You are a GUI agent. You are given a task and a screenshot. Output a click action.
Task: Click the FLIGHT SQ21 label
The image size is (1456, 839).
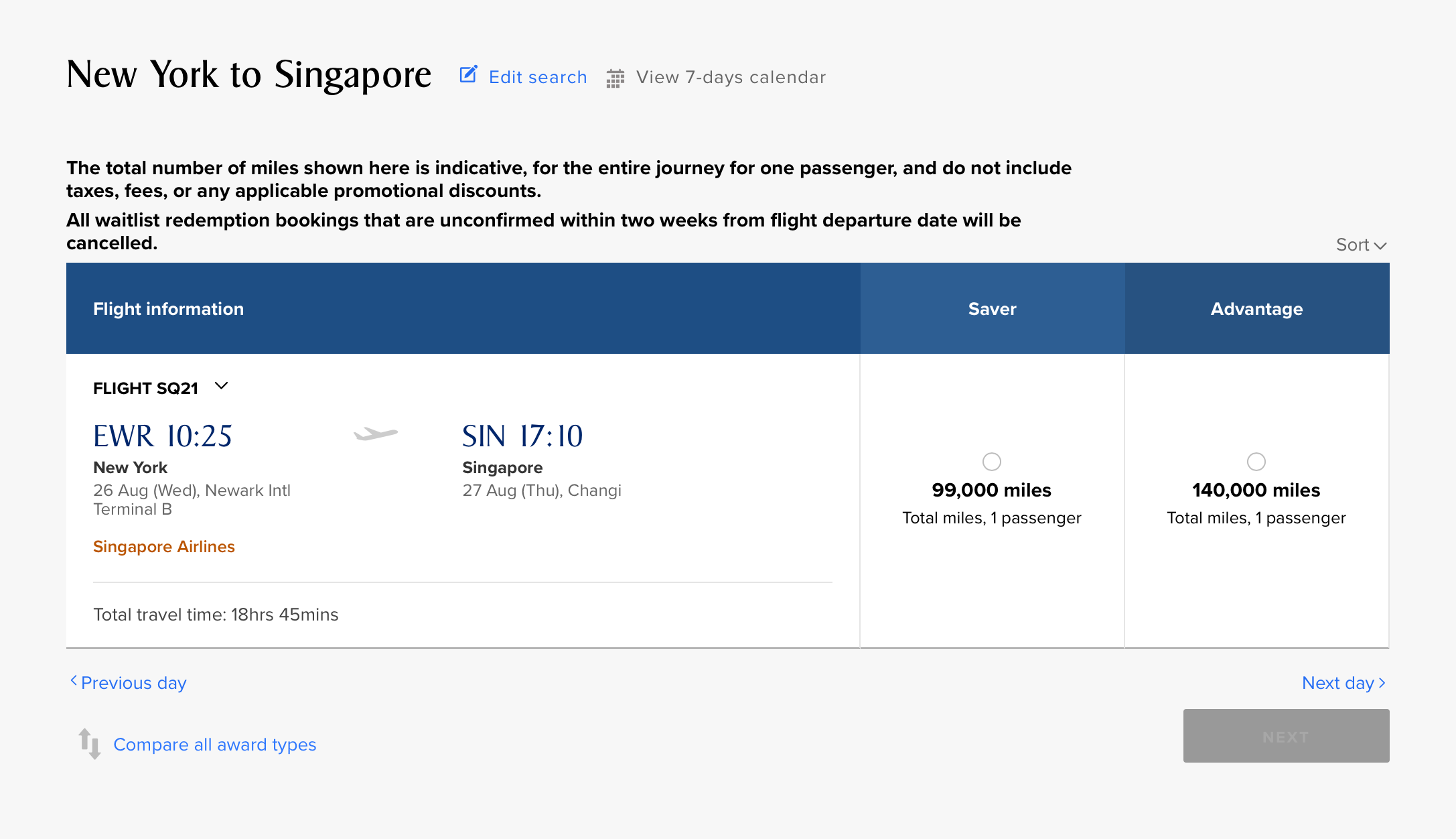[145, 388]
